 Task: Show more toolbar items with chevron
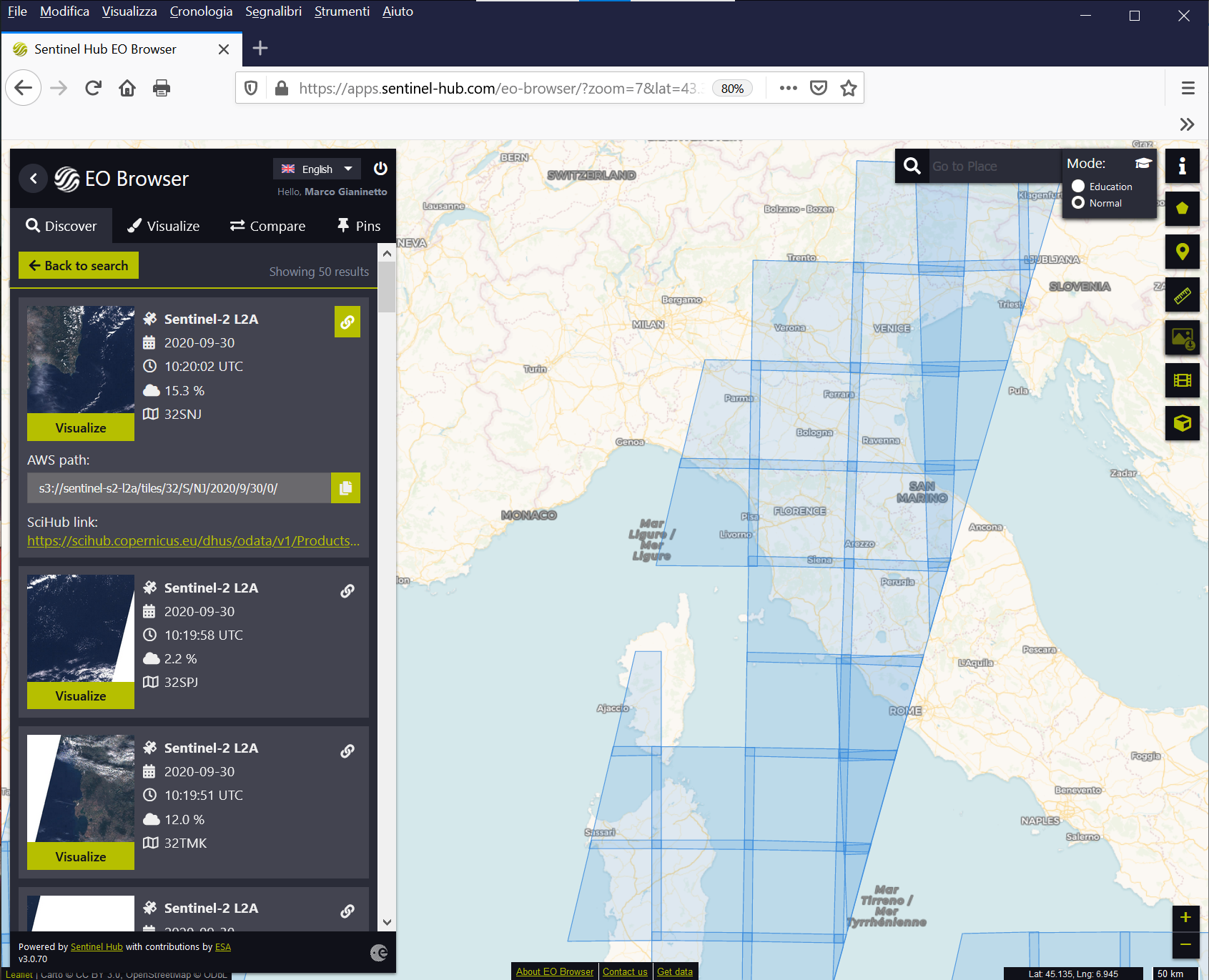click(1188, 124)
